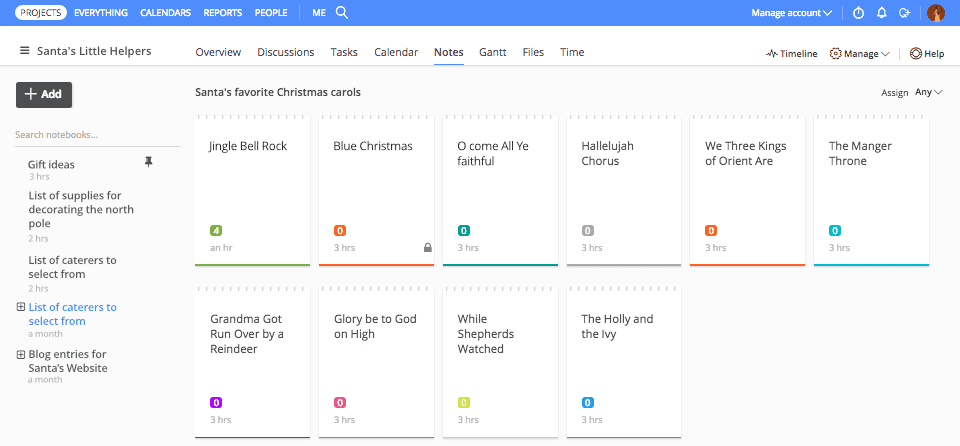Viewport: 960px width, 446px height.
Task: Click the quick add icon beside the bell
Action: pos(904,13)
